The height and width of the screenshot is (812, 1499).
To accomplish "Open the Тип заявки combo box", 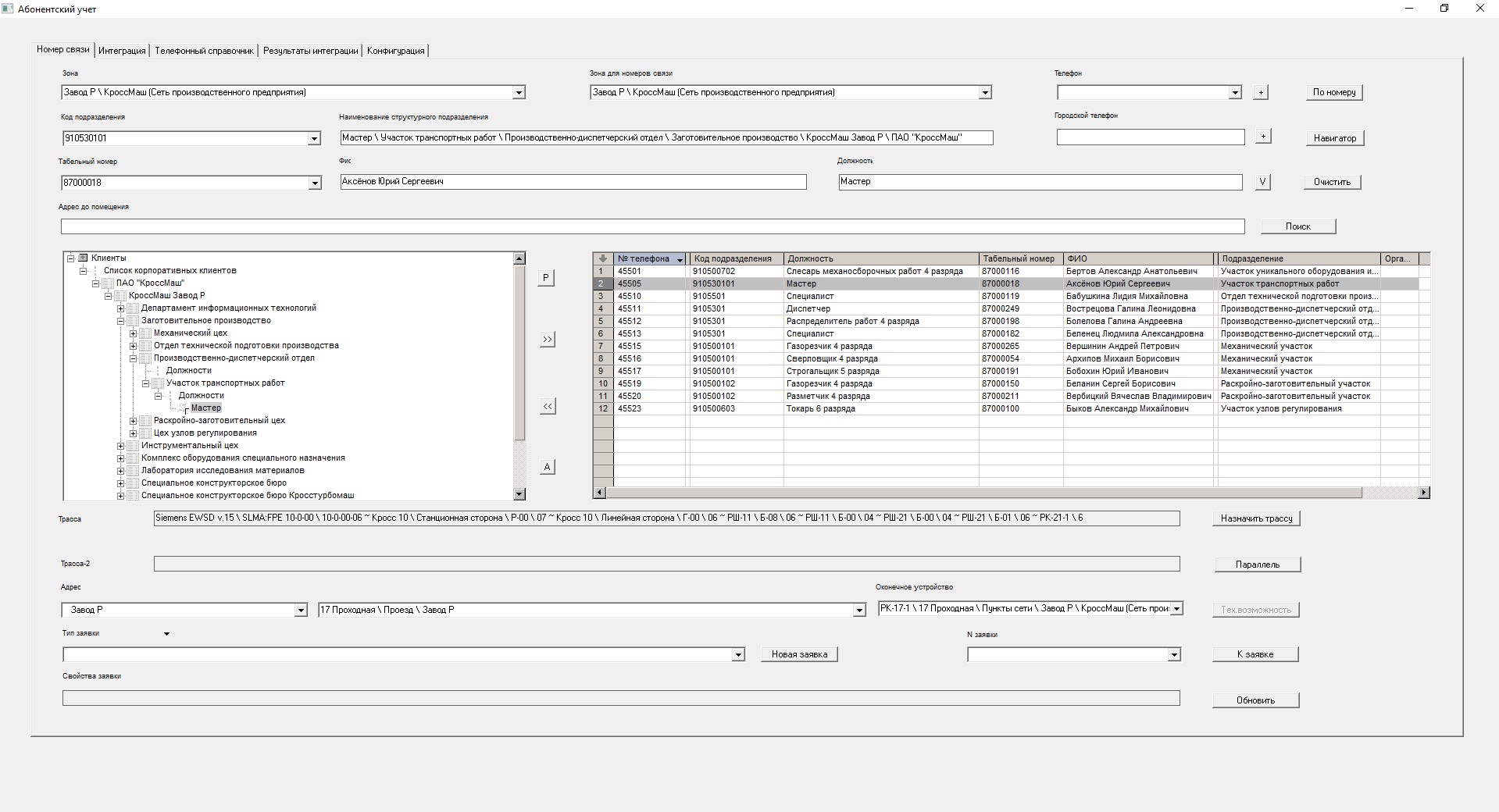I will 738,655.
